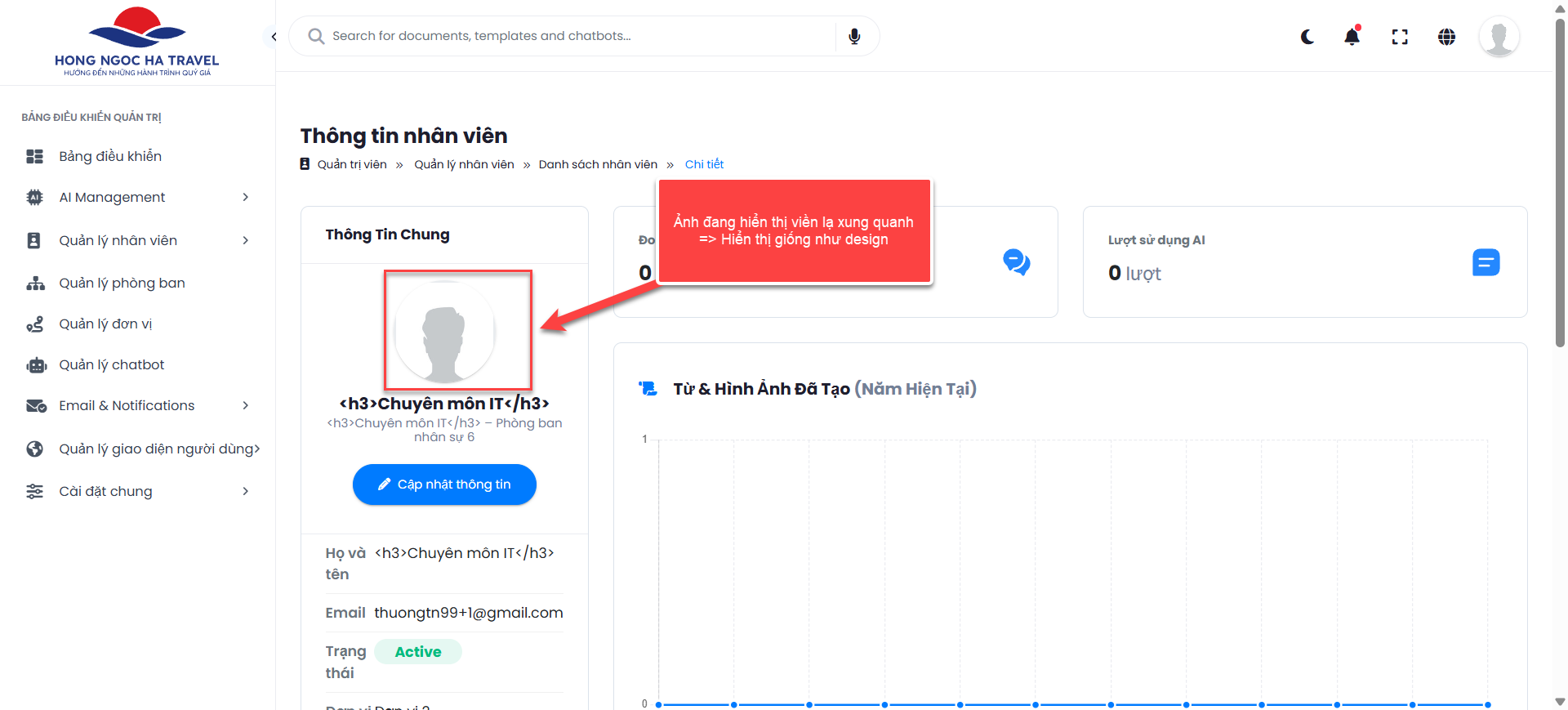Click the chat bubbles icon card
Image resolution: width=1568 pixels, height=710 pixels.
point(1016,262)
